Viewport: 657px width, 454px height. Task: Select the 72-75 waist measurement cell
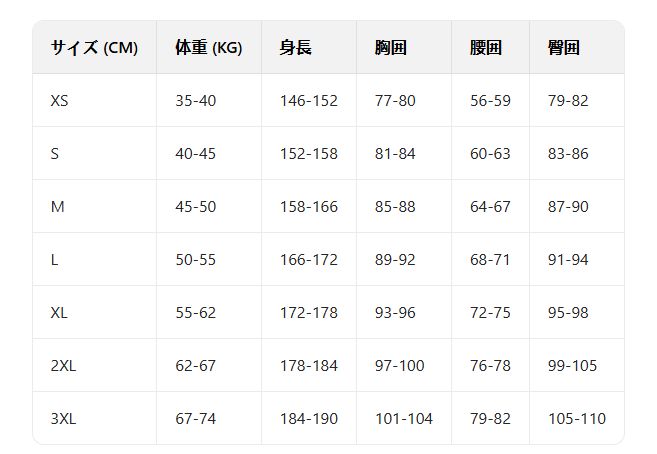490,312
